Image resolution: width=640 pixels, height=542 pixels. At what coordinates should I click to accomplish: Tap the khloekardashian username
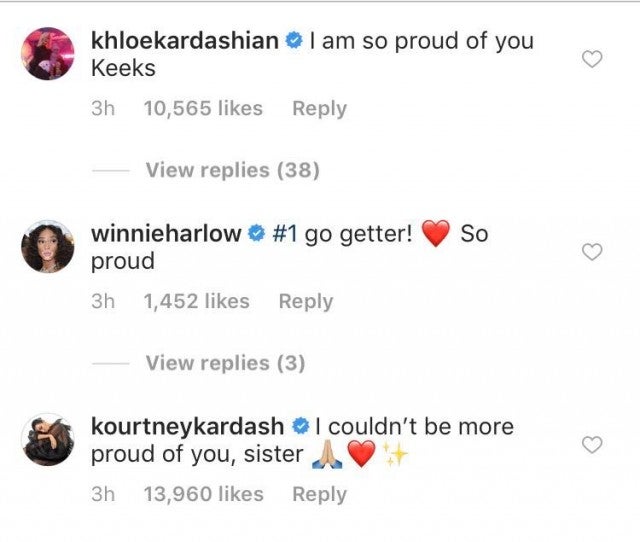pyautogui.click(x=184, y=42)
